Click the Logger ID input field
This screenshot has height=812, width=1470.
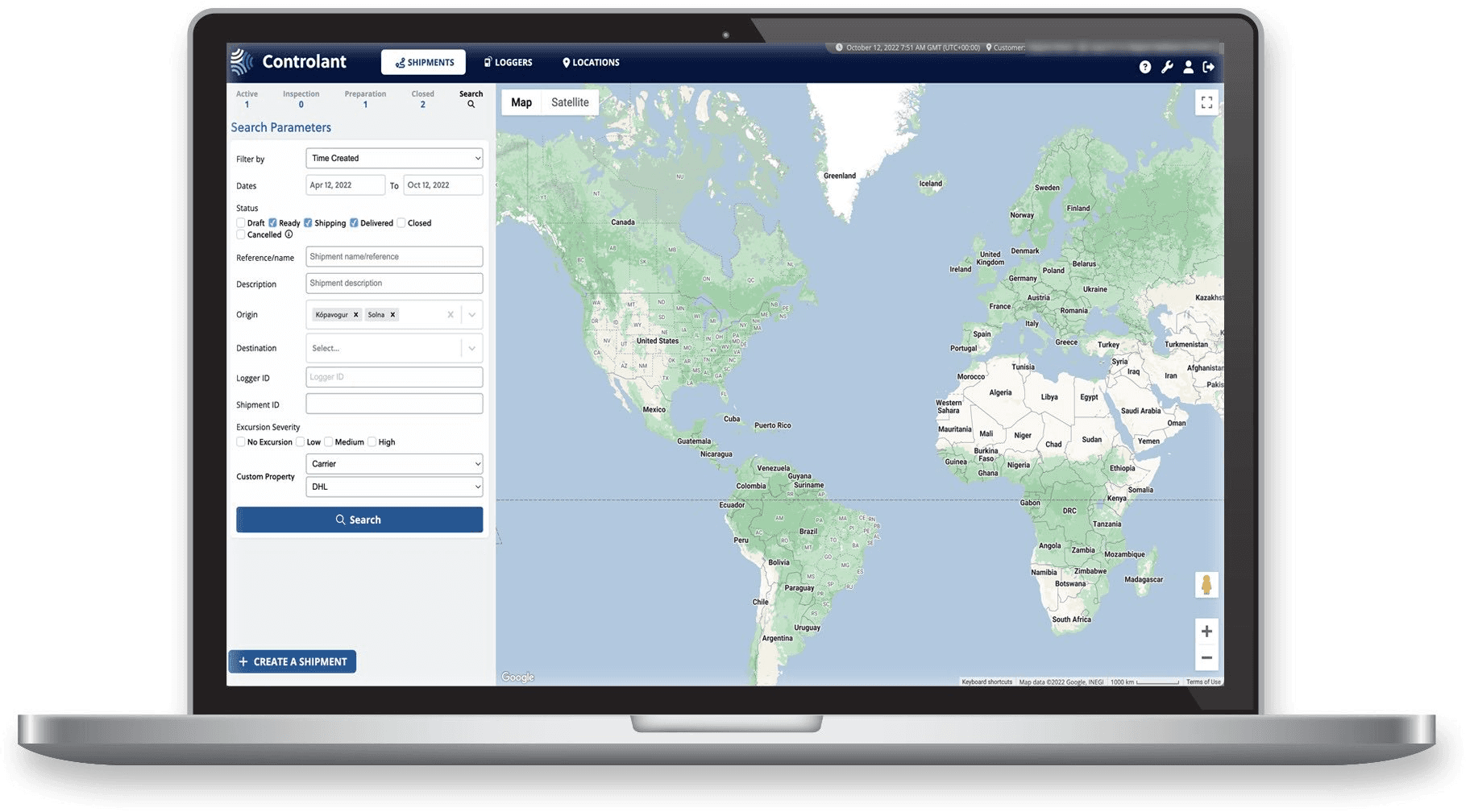394,377
